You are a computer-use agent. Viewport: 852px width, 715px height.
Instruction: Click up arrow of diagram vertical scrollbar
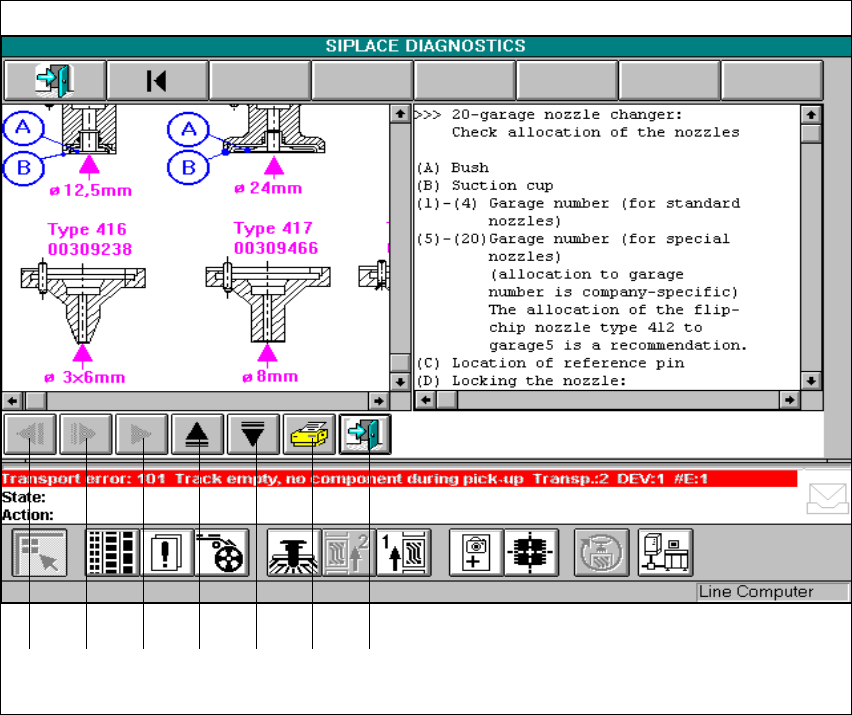coord(400,114)
